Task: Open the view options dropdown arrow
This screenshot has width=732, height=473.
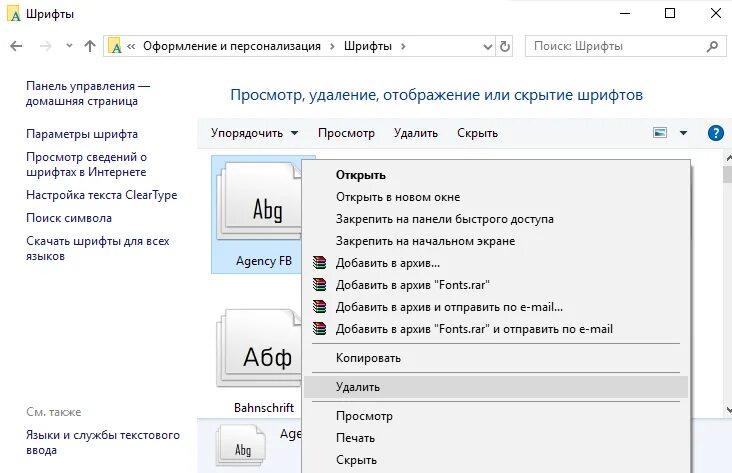Action: (684, 133)
